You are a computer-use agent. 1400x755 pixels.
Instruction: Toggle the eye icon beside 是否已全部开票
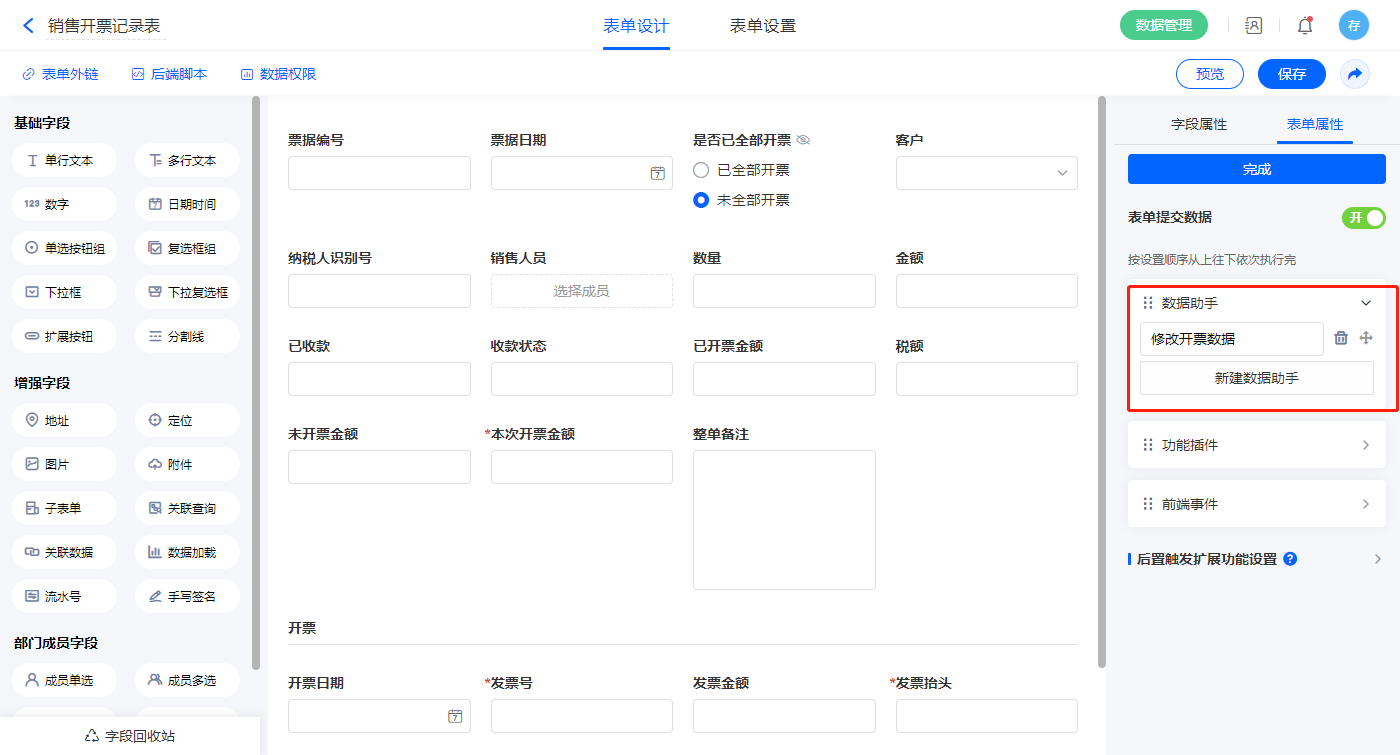[803, 140]
